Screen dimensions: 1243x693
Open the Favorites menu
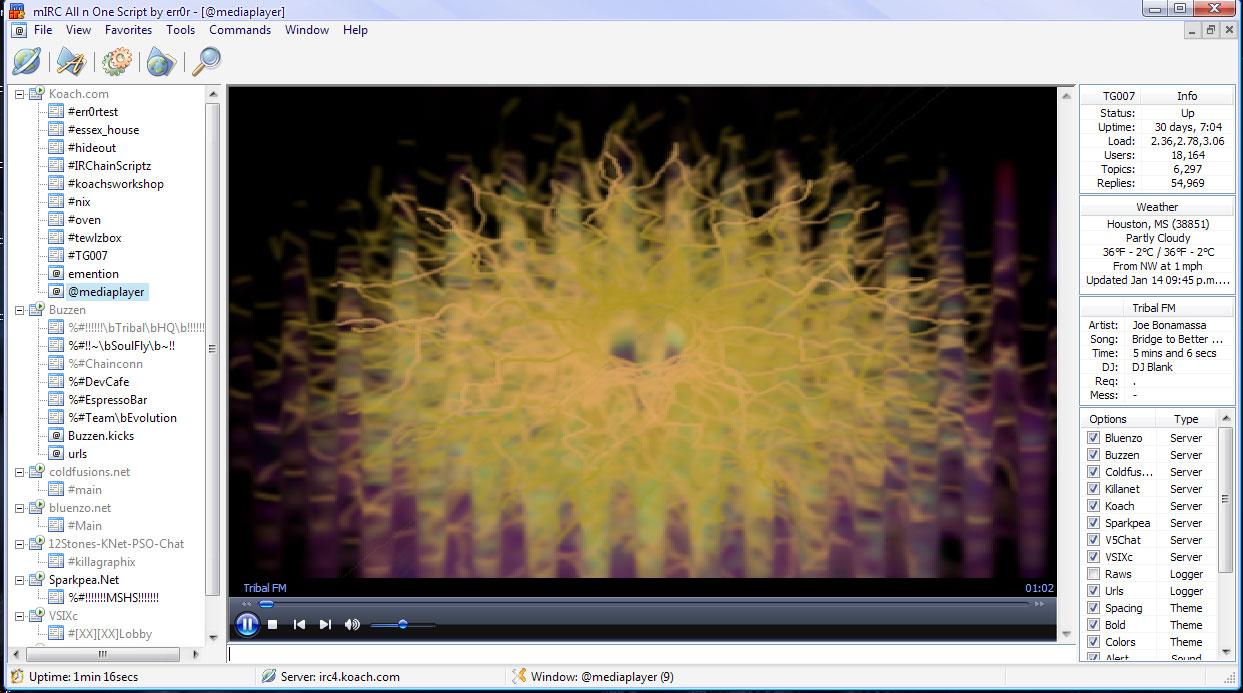[x=128, y=30]
